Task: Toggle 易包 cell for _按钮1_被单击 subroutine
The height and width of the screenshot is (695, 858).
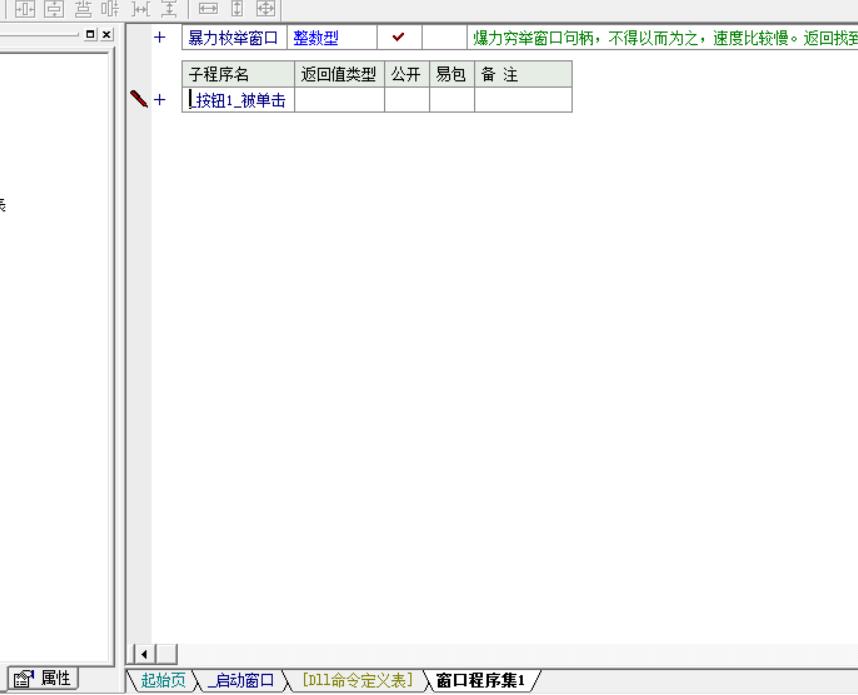Action: pyautogui.click(x=452, y=99)
